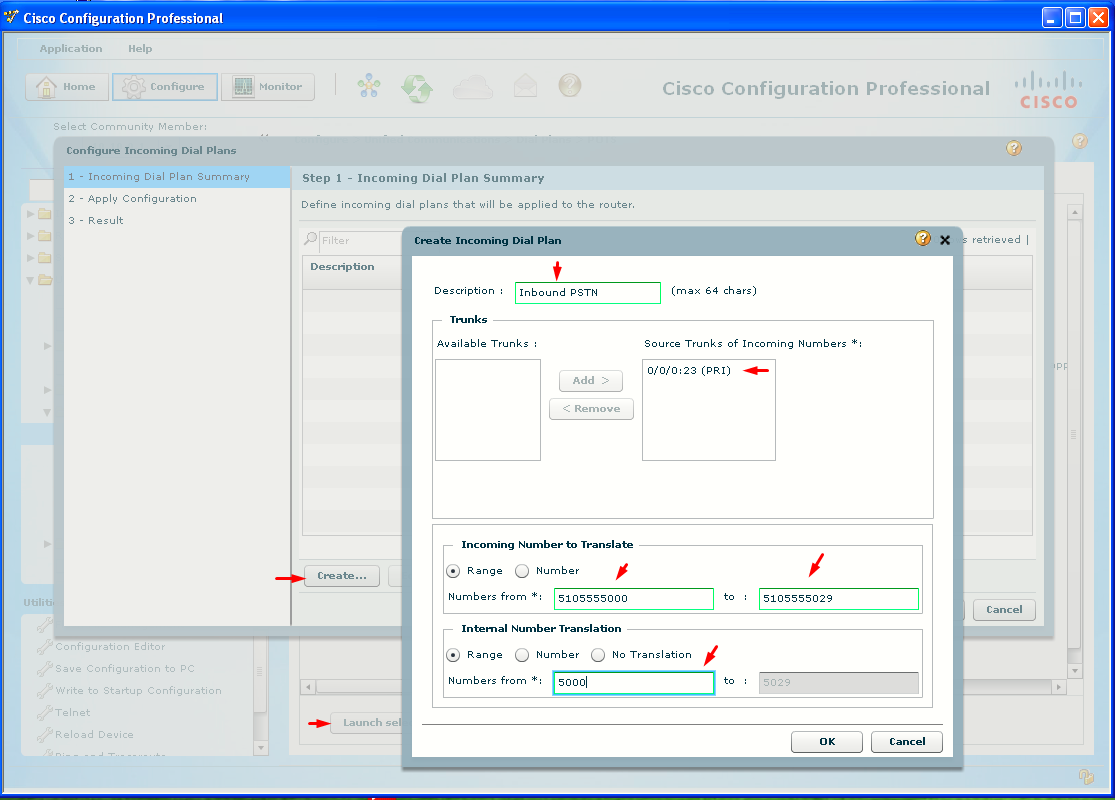The width and height of the screenshot is (1115, 800).
Task: Click the Add > trunk button
Action: pos(591,380)
